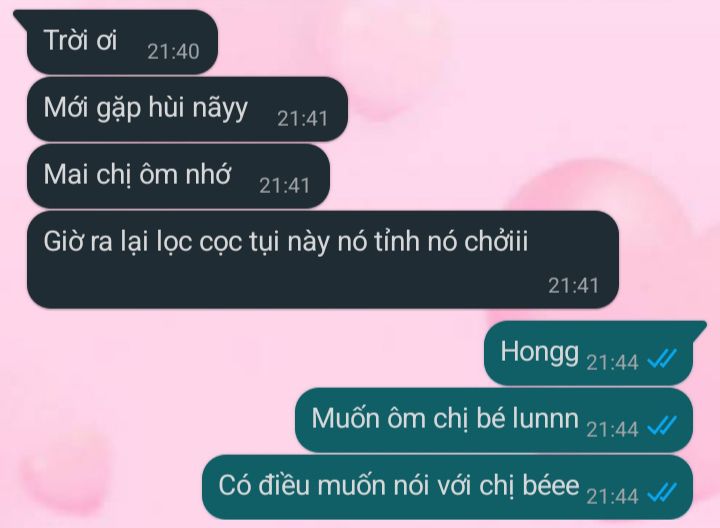Select the "Giờ ra lại lọc cọc" message bubble
720x528 pixels.
pyautogui.click(x=323, y=259)
